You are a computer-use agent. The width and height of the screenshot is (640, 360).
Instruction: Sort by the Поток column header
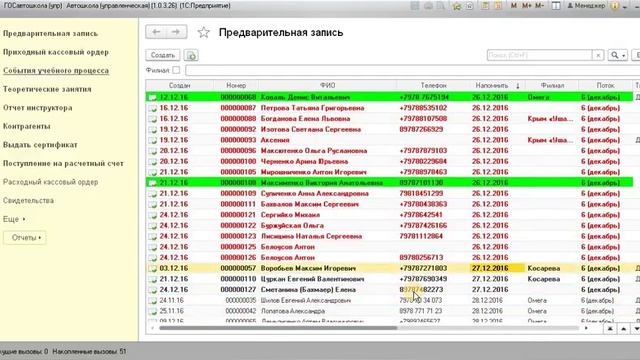pos(605,86)
